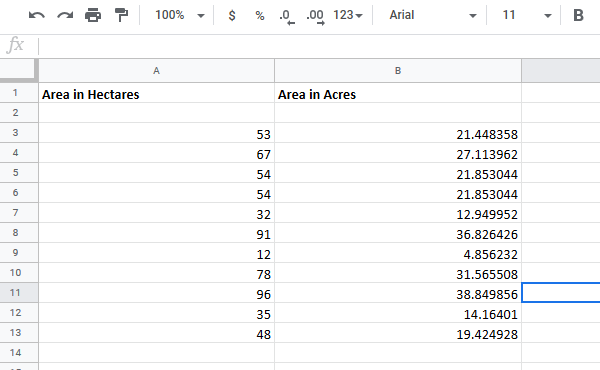
Task: Click the cell containing 54 in row 6
Action: tap(157, 192)
